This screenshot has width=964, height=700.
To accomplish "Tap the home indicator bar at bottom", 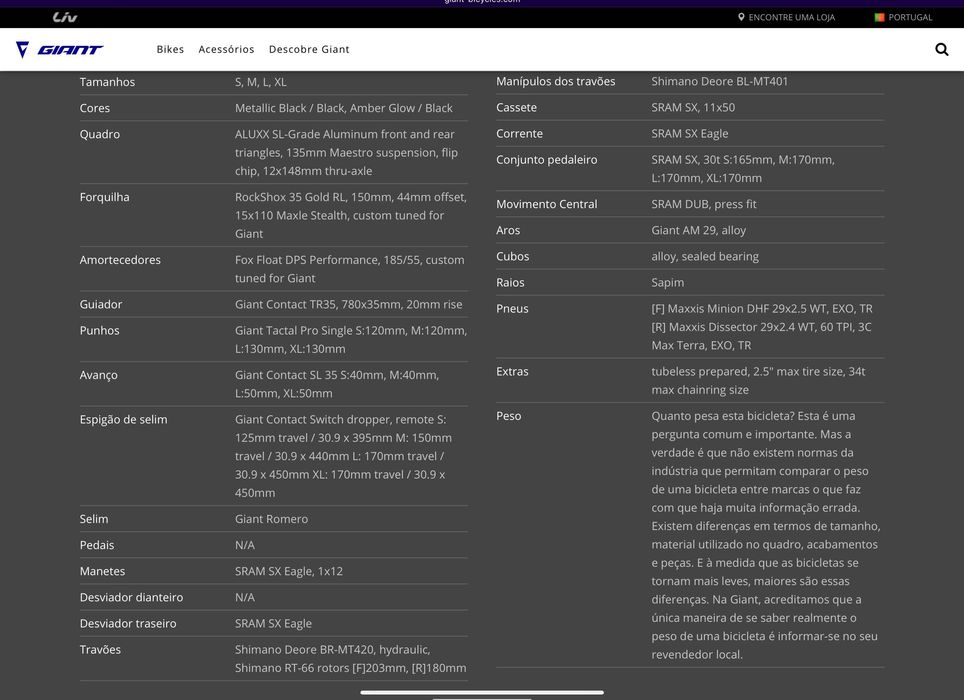I will pyautogui.click(x=482, y=691).
